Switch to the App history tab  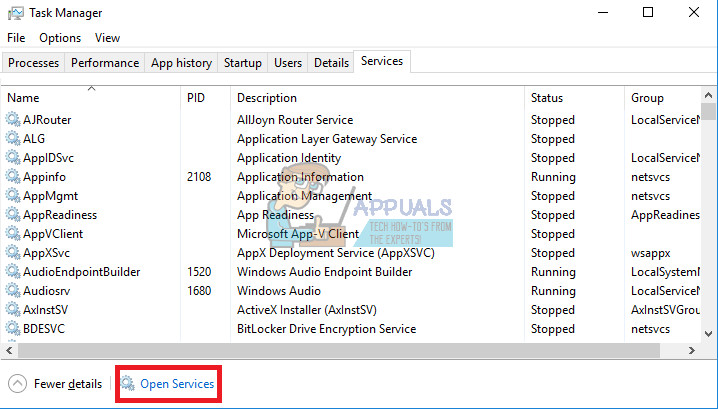point(181,63)
